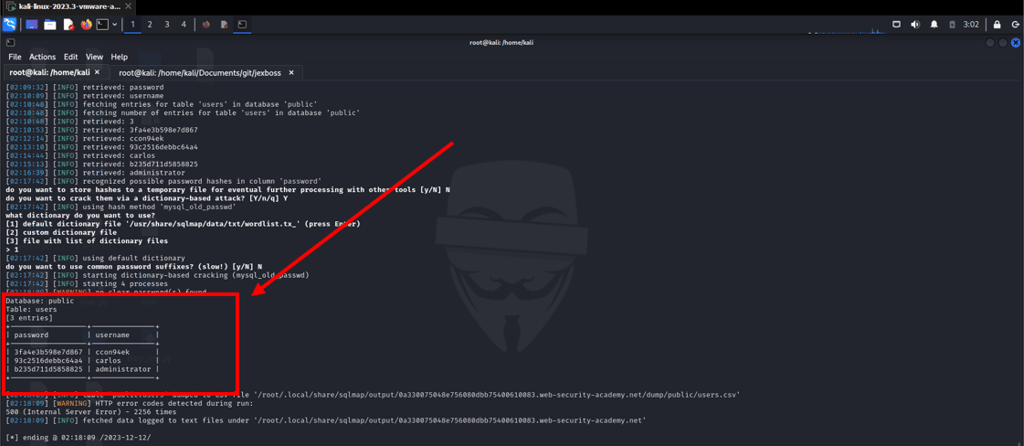1024x446 pixels.
Task: Click the 'Database: public' line
Action: (40, 301)
